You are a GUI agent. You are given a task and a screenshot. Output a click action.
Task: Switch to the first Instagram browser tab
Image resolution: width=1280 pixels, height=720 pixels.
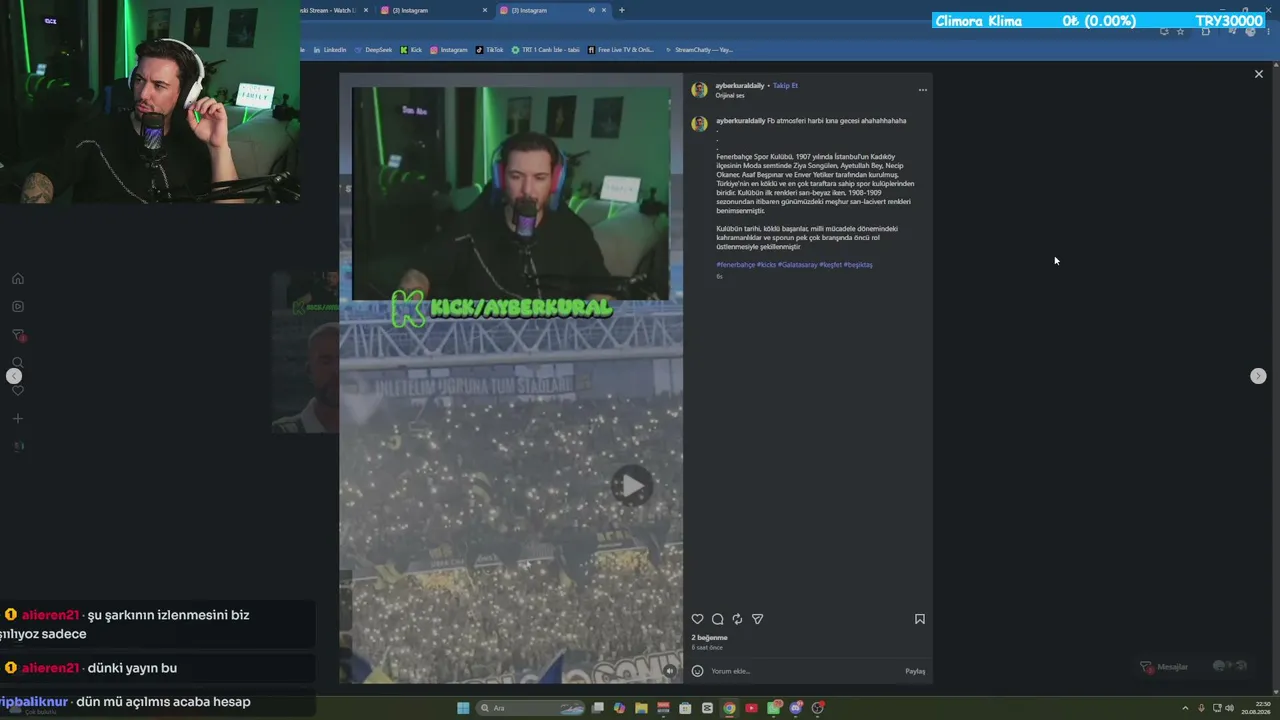(x=434, y=10)
